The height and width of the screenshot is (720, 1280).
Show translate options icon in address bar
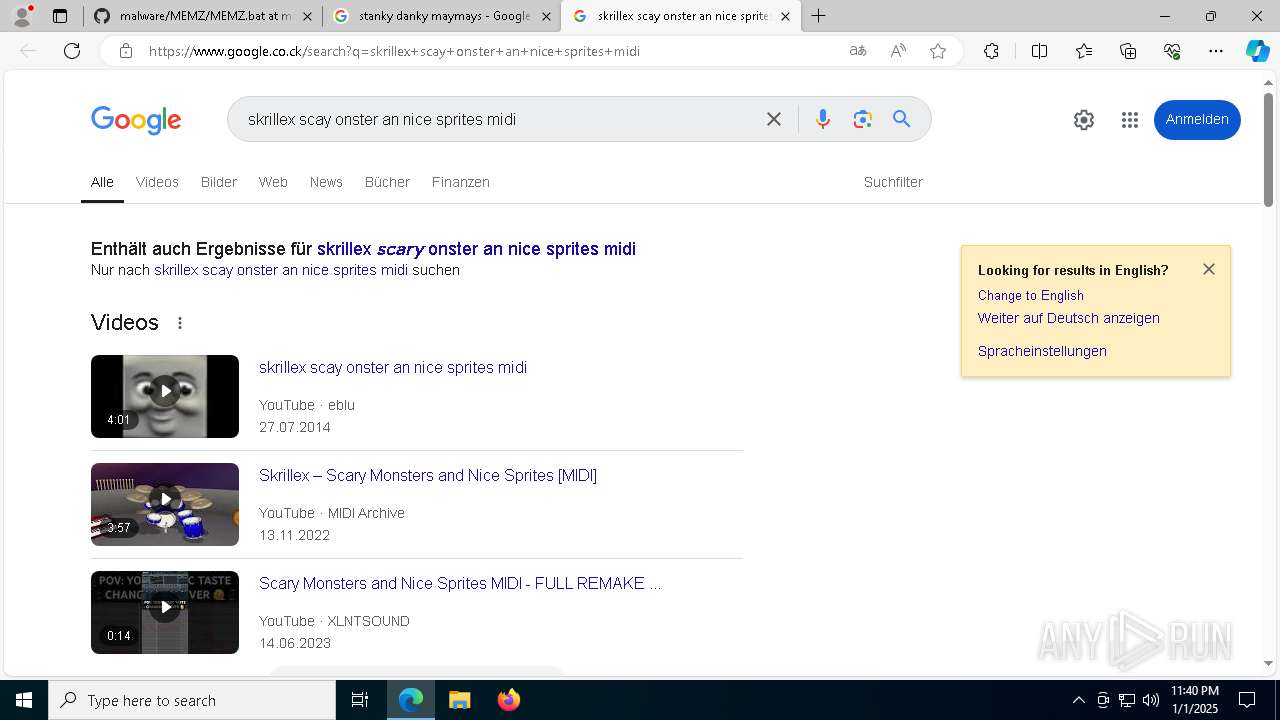point(858,51)
